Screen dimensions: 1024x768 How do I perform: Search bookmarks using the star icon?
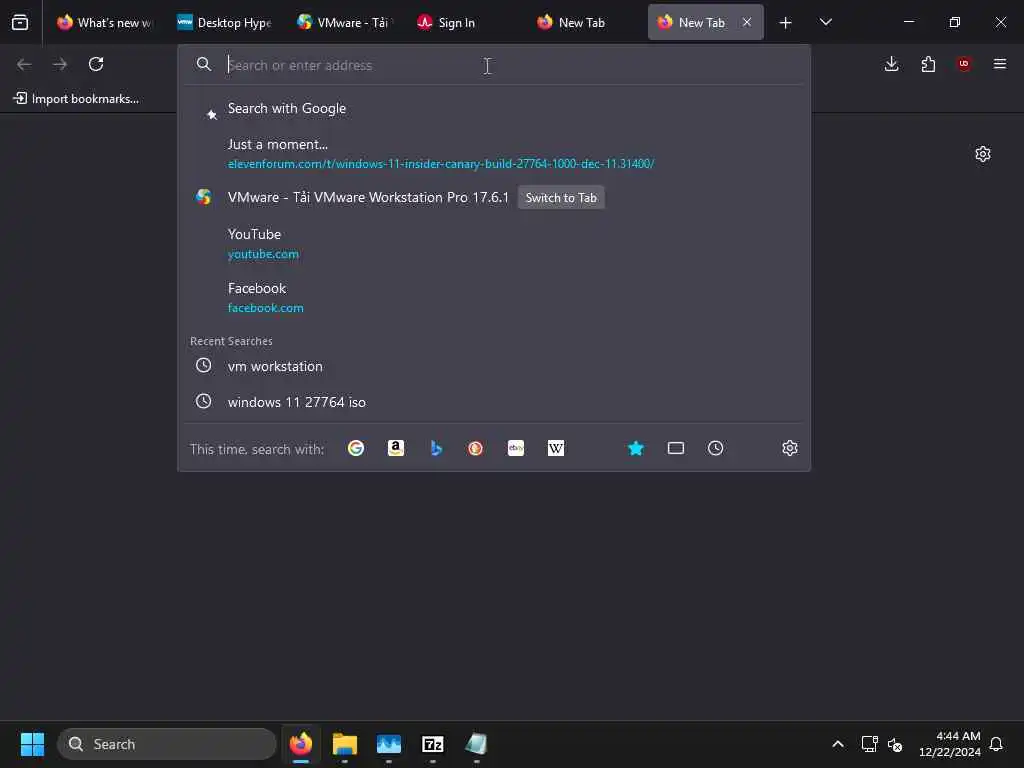point(636,448)
